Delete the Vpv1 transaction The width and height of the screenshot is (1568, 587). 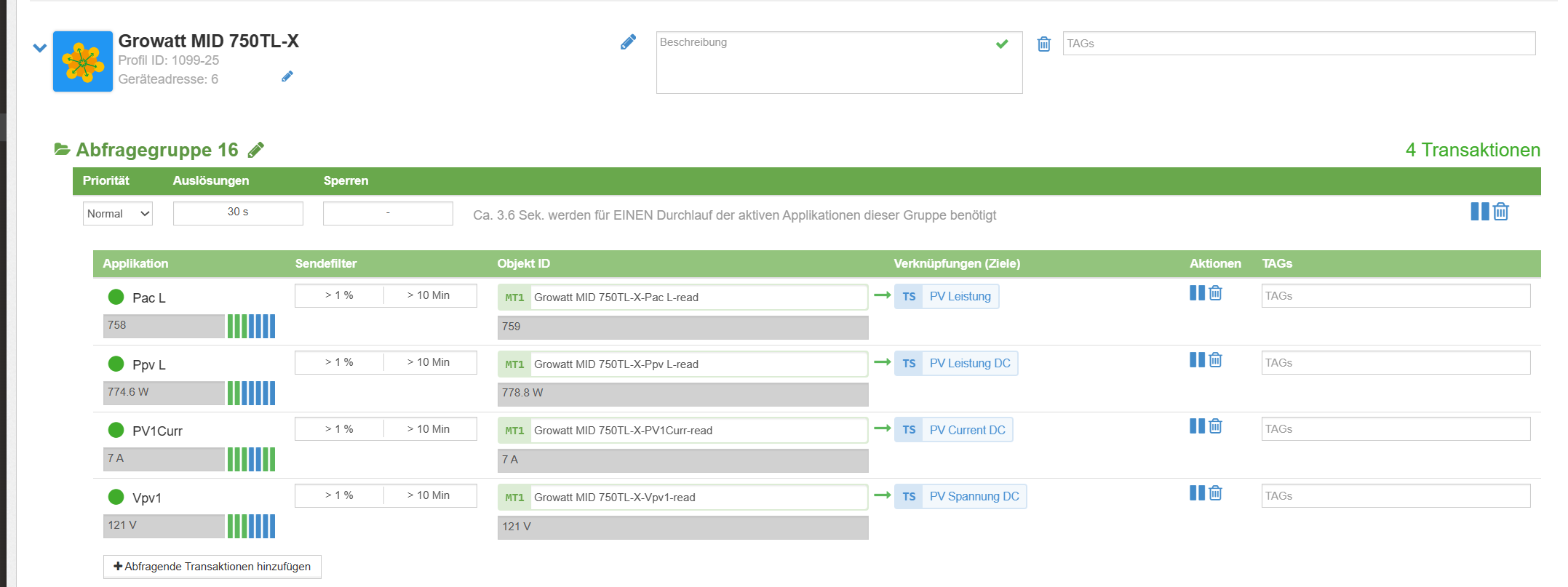pyautogui.click(x=1216, y=492)
